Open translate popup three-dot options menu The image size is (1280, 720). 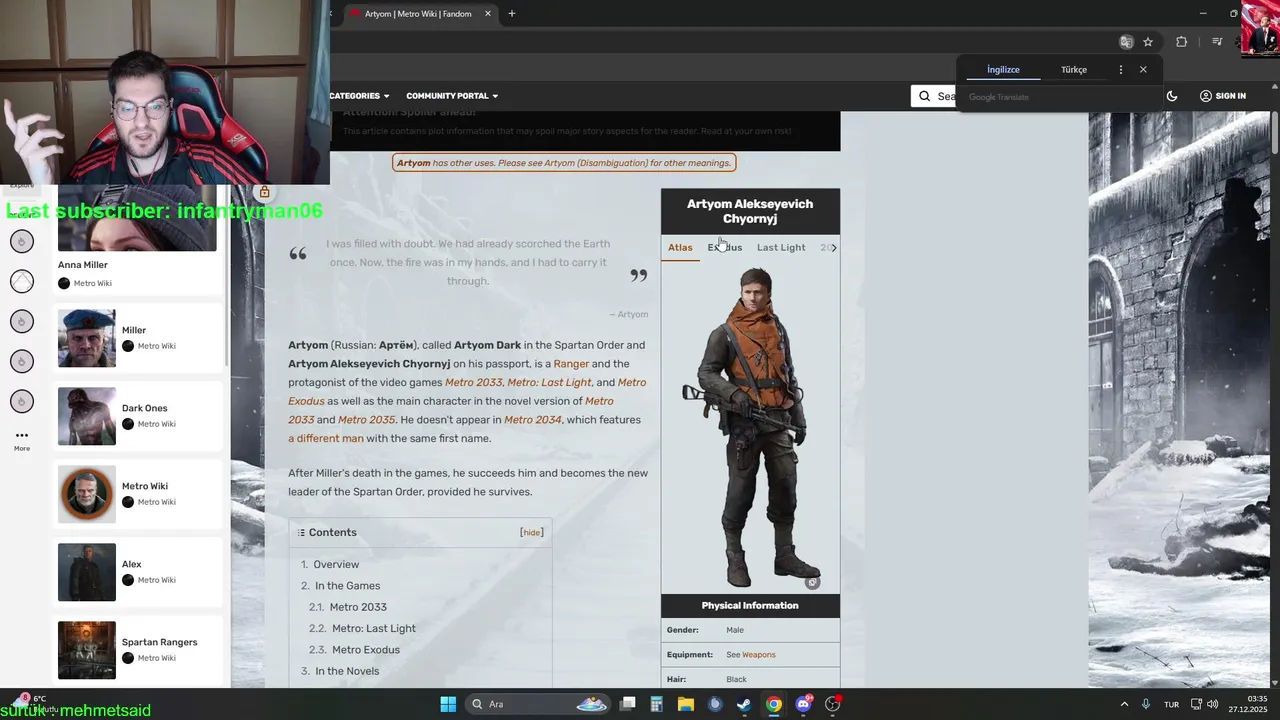[x=1120, y=70]
